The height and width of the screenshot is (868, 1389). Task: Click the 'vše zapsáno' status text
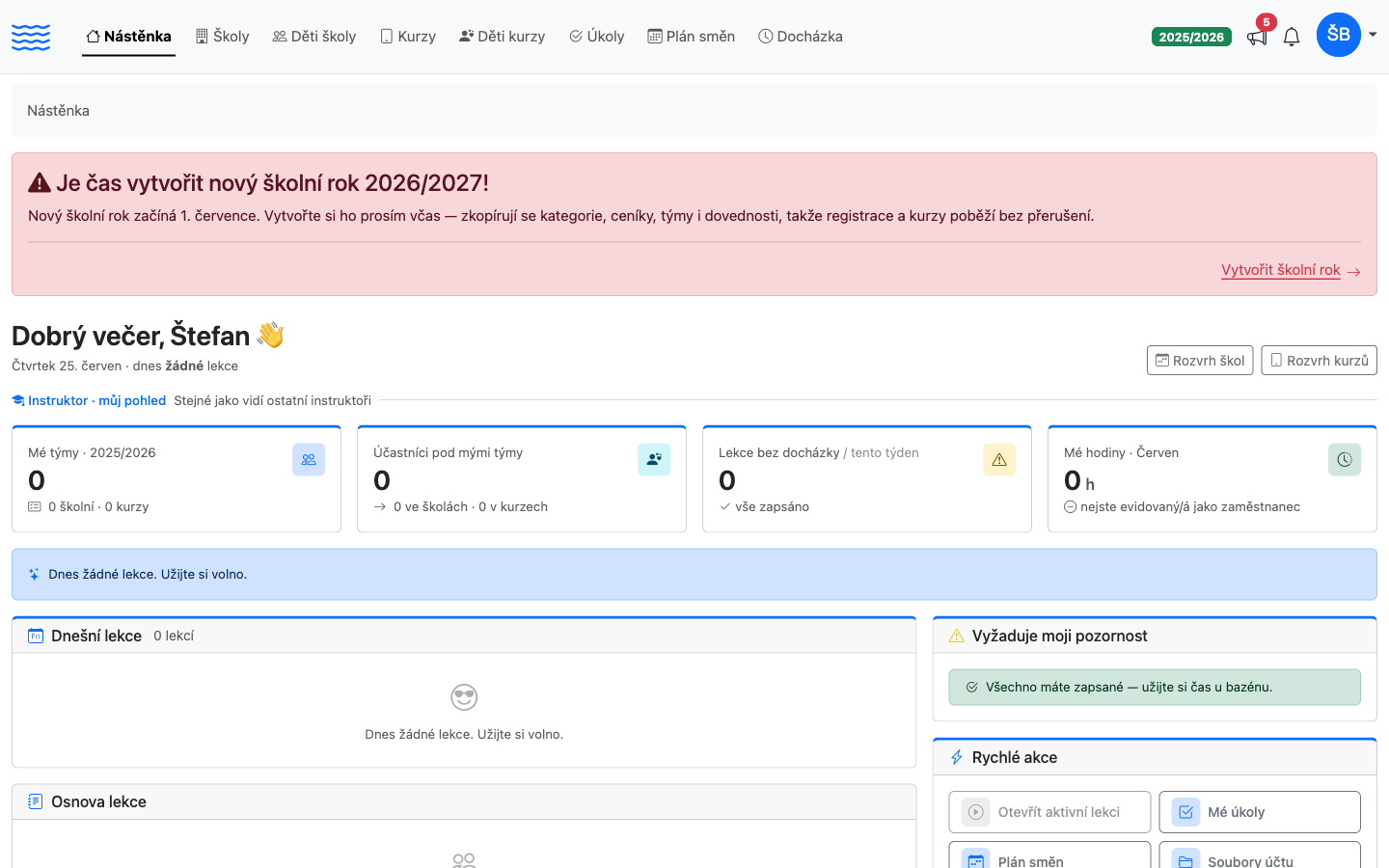coord(772,506)
